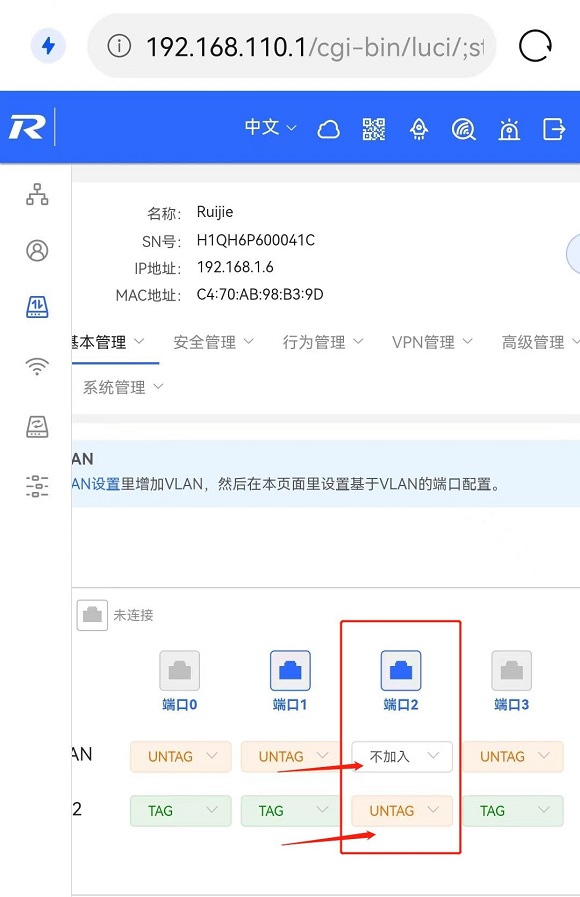
Task: Open the sliders settings sidebar icon
Action: (x=37, y=486)
